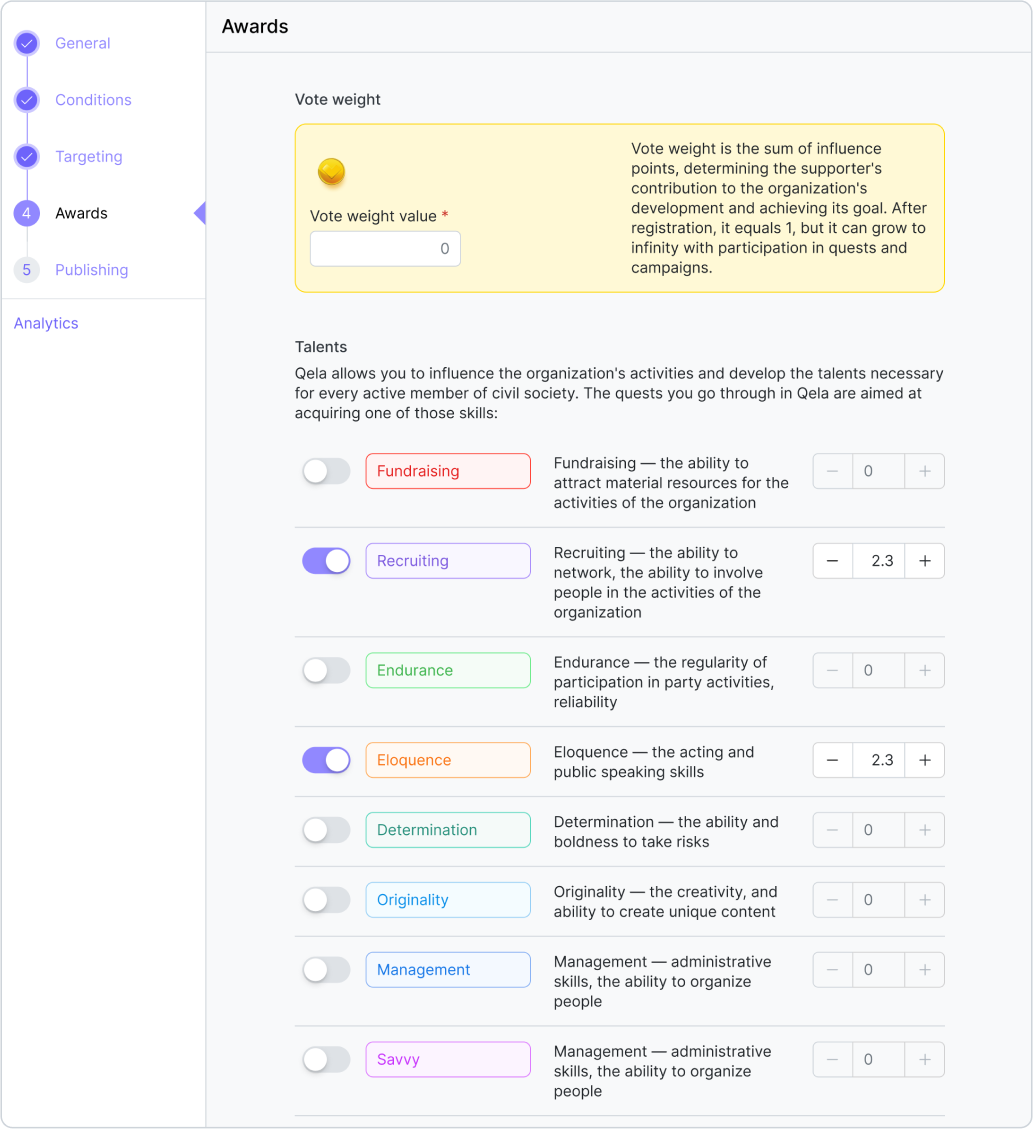The height and width of the screenshot is (1129, 1033).
Task: Click the Savvy talent tag
Action: click(447, 1060)
